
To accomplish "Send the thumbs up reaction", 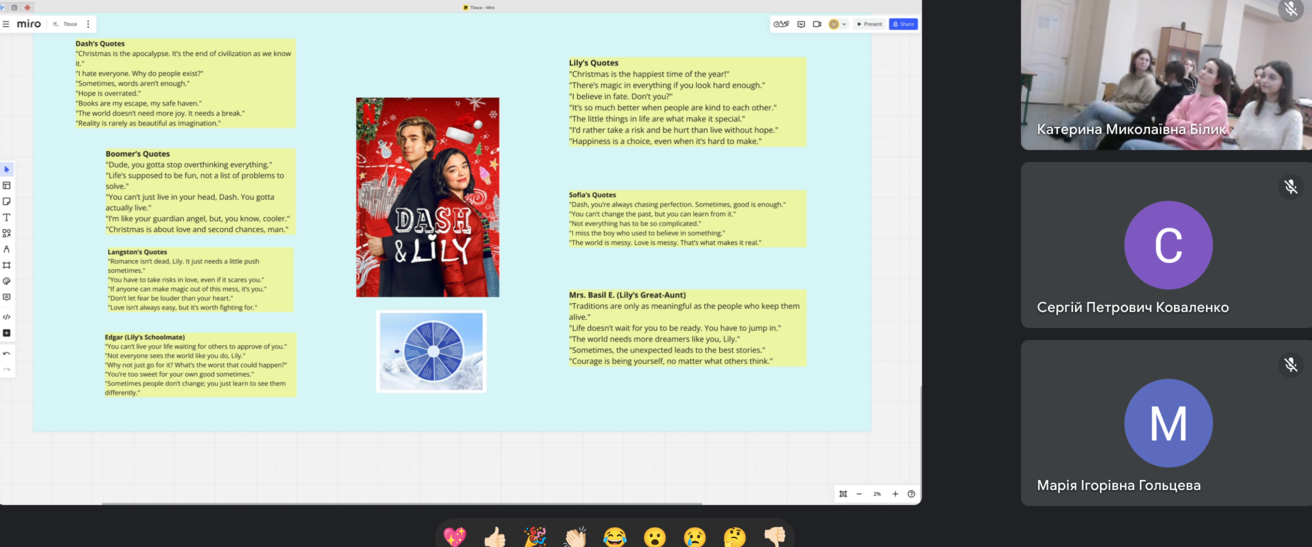I will click(x=495, y=537).
